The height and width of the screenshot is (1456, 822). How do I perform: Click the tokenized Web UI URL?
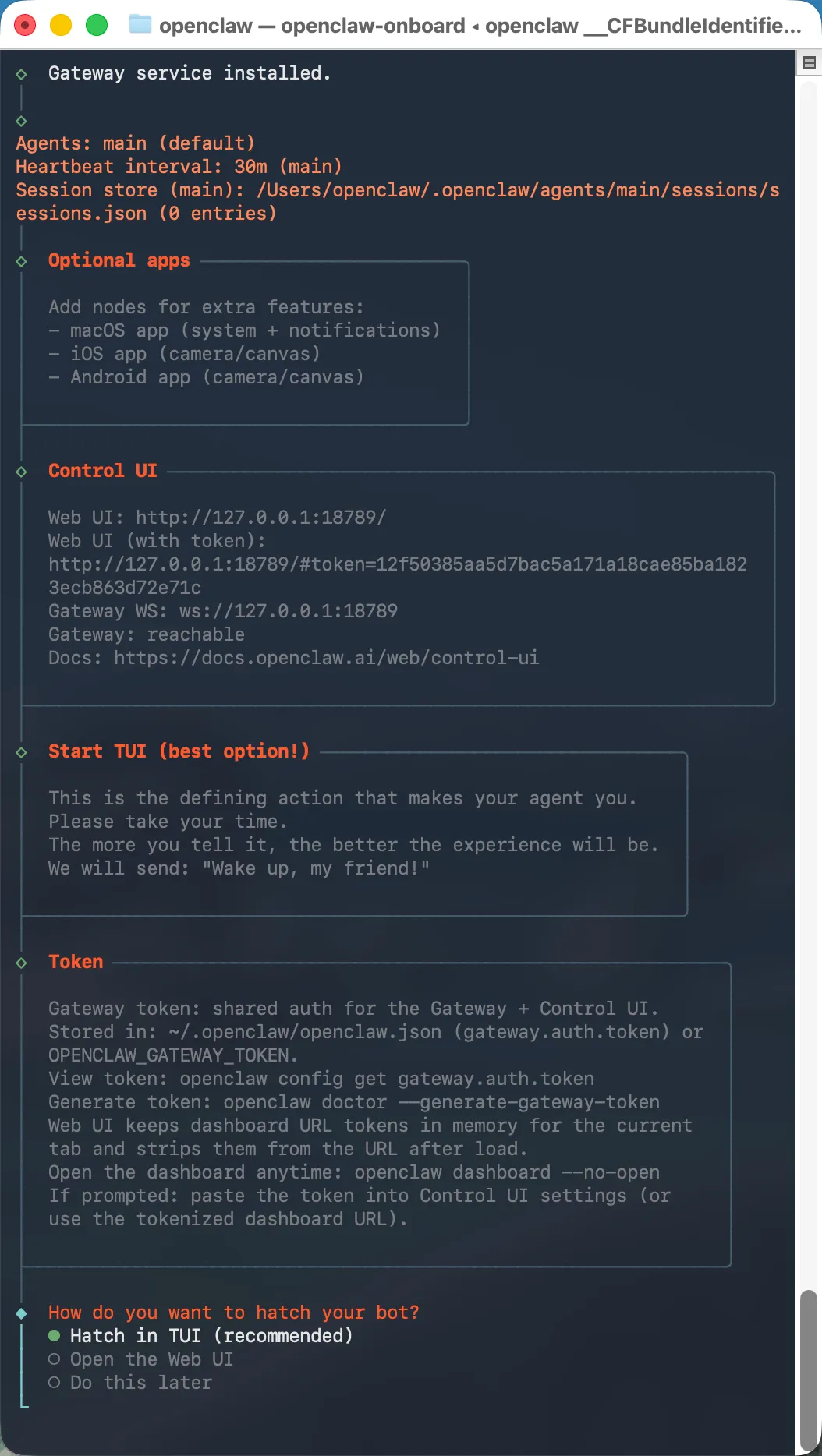click(398, 576)
